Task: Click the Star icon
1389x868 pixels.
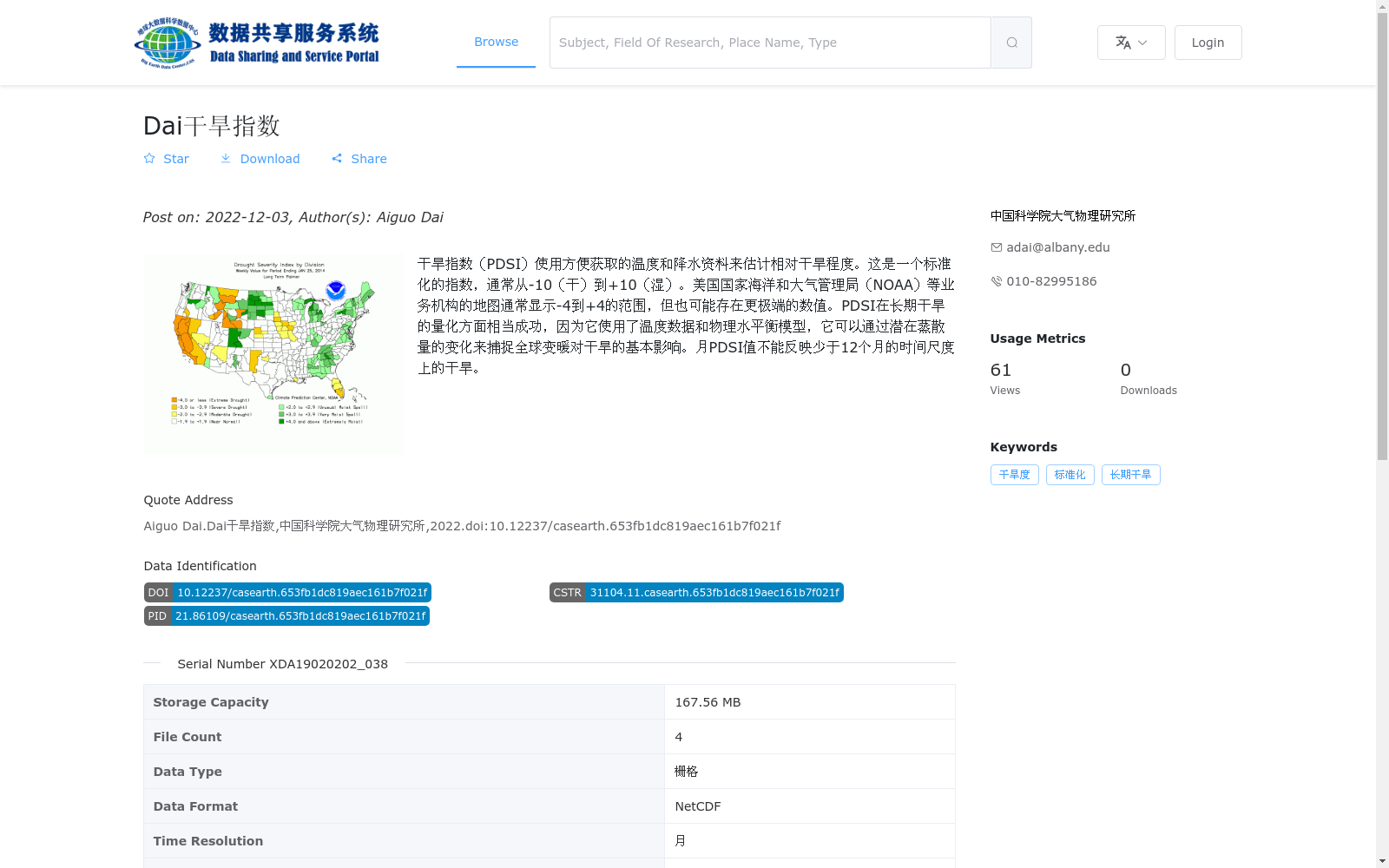Action: pyautogui.click(x=149, y=158)
